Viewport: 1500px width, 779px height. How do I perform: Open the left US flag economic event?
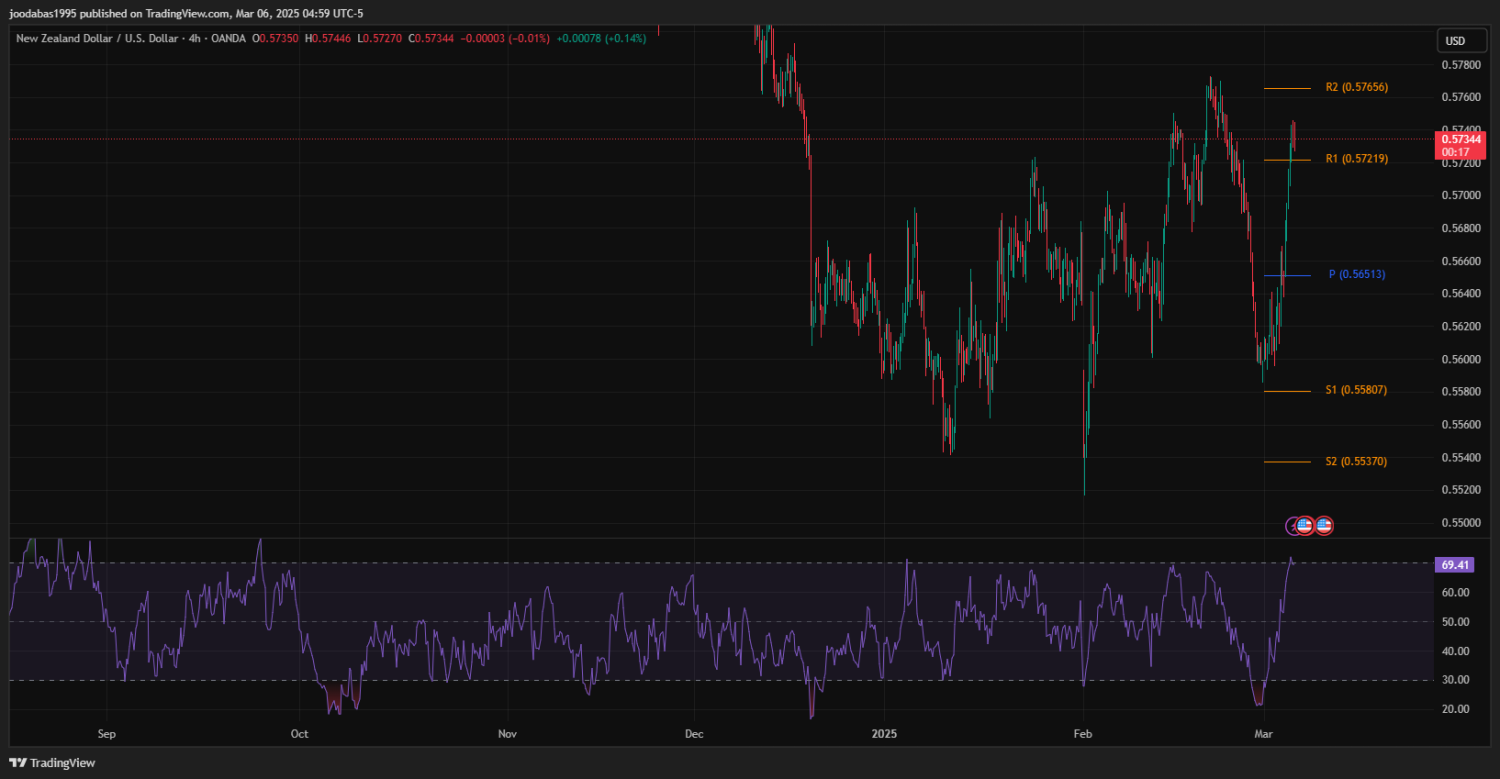click(1306, 525)
